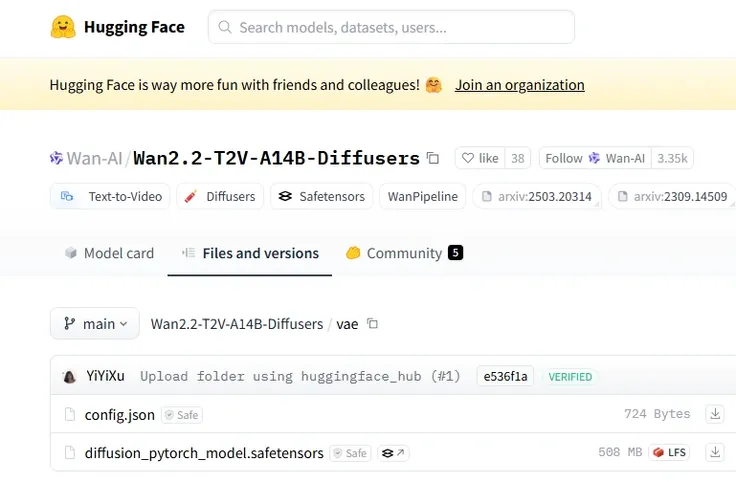
Task: Click the Text-to-Video tag
Action: click(x=110, y=196)
